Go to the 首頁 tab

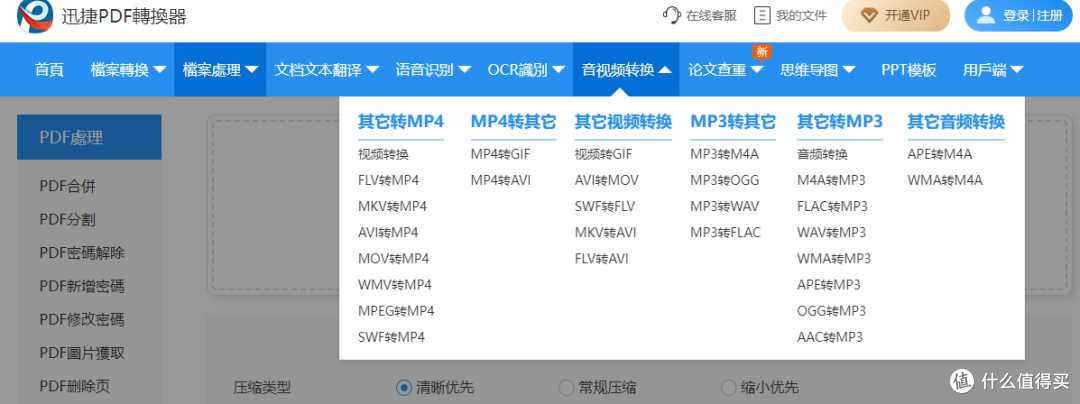coord(49,70)
